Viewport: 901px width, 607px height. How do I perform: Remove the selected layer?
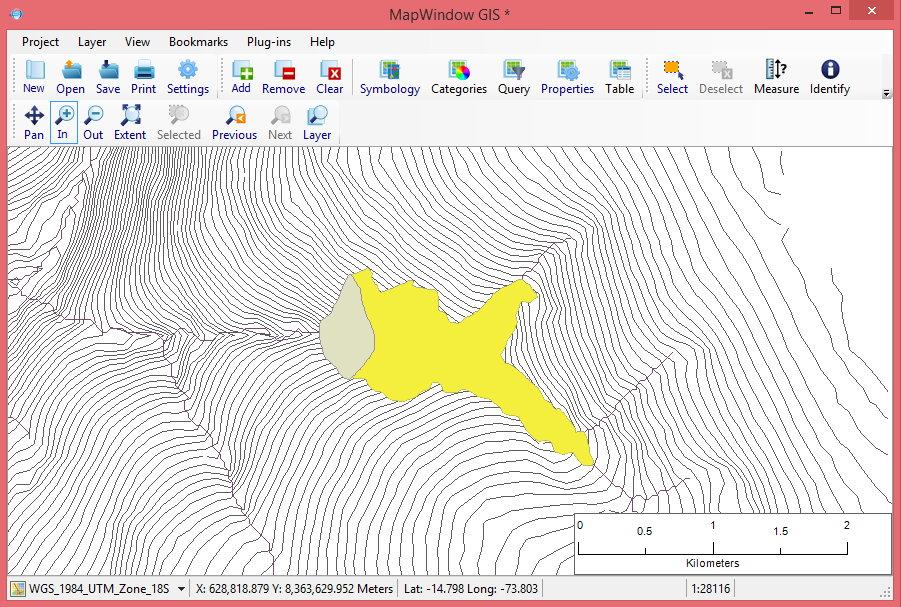click(284, 76)
